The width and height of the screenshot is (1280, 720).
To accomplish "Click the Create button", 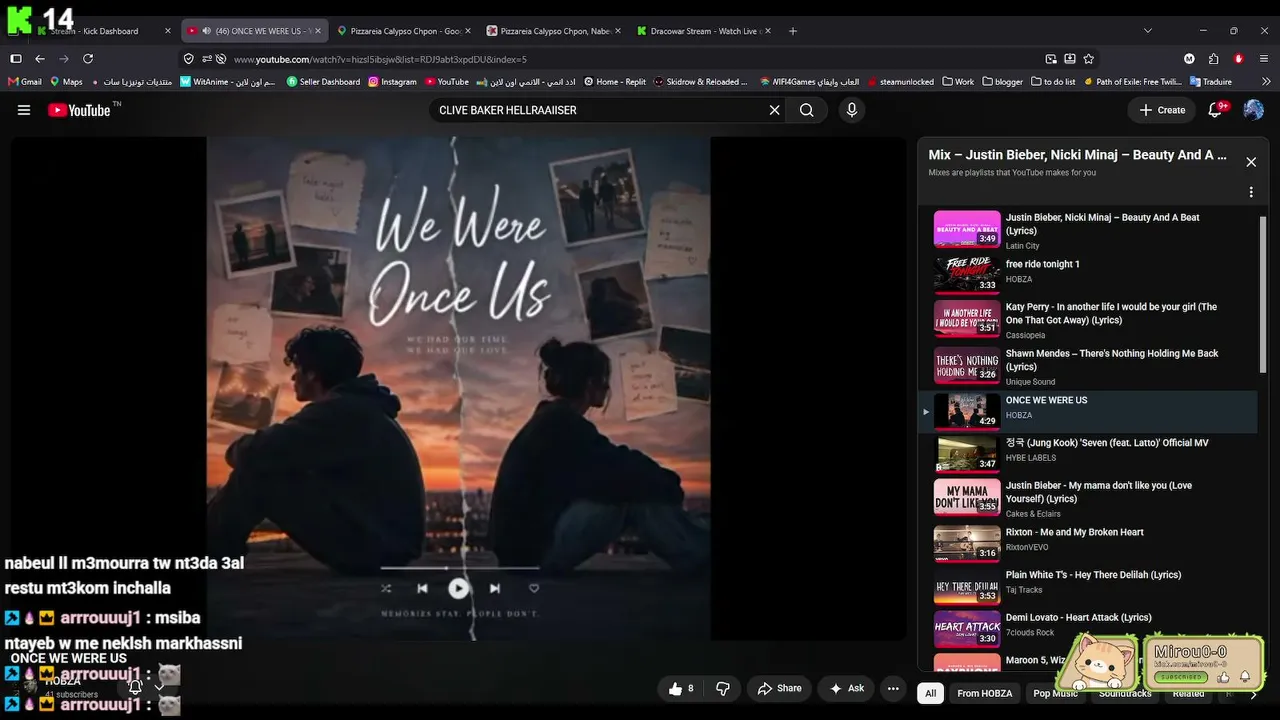I will tap(1162, 110).
